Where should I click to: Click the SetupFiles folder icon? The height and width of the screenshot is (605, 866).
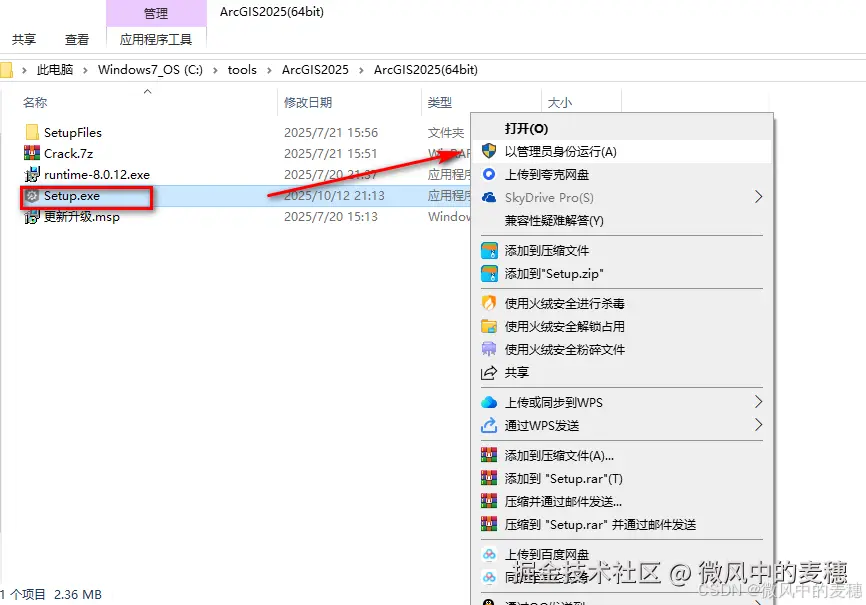pyautogui.click(x=32, y=132)
